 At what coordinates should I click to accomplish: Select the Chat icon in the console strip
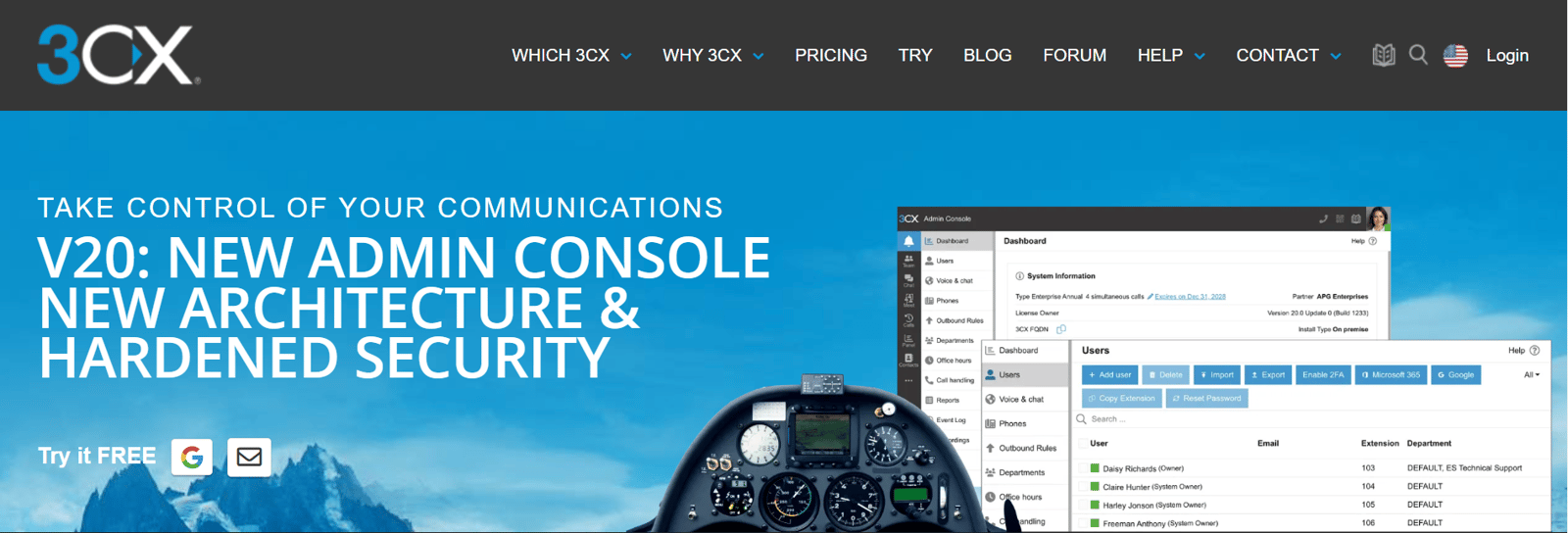[908, 280]
